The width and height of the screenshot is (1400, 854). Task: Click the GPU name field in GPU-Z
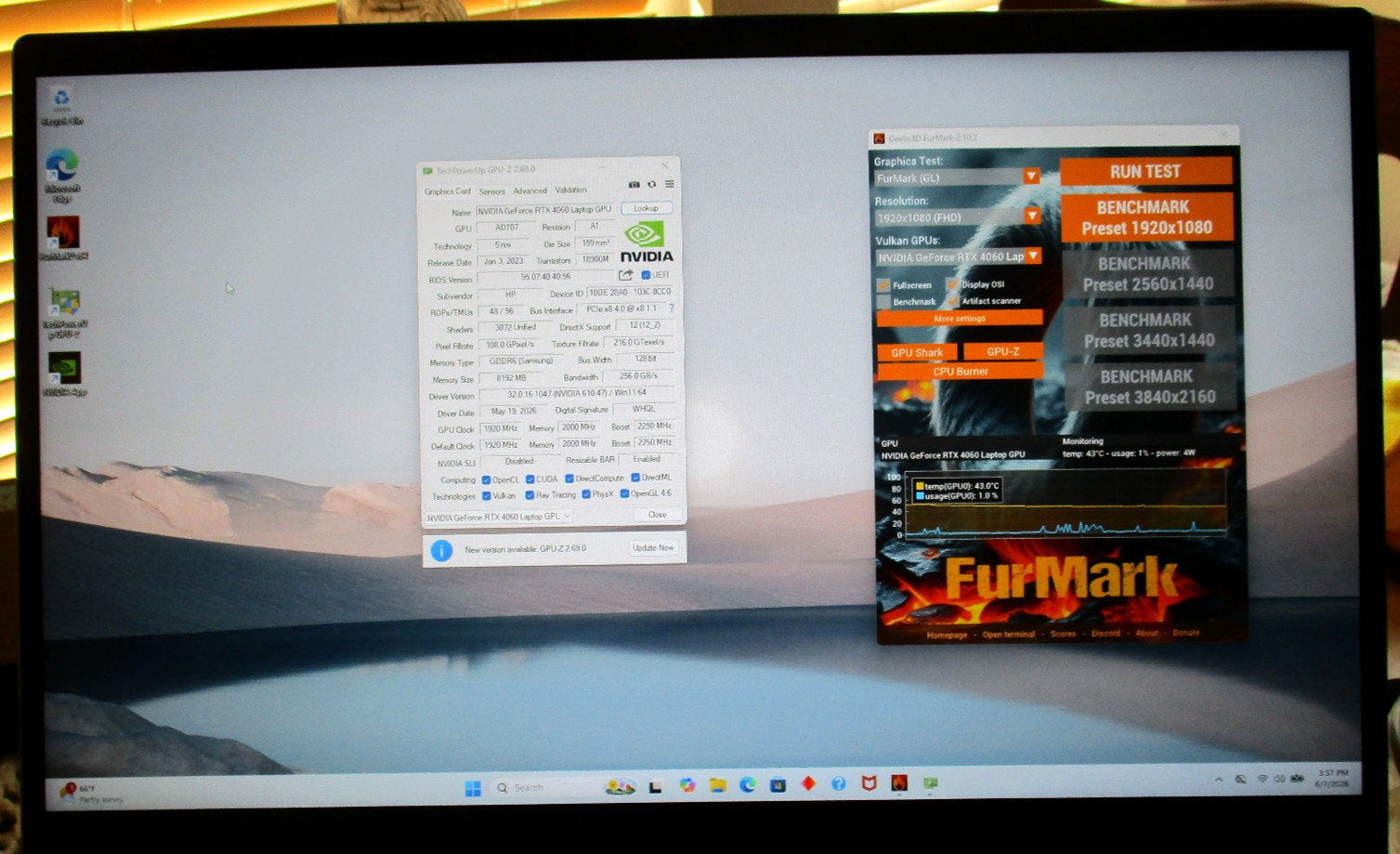coord(545,210)
